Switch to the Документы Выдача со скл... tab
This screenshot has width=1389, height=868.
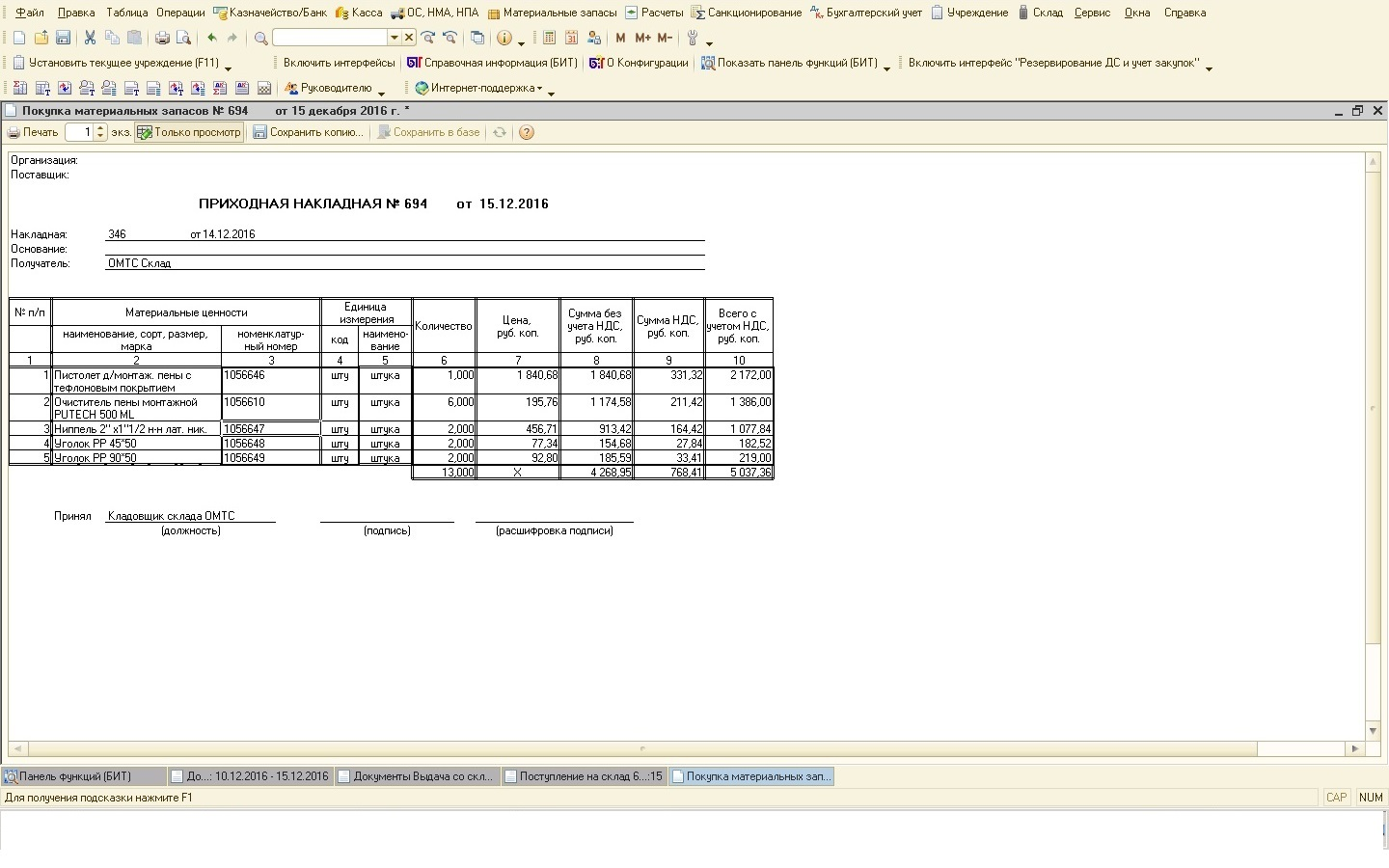click(x=416, y=776)
